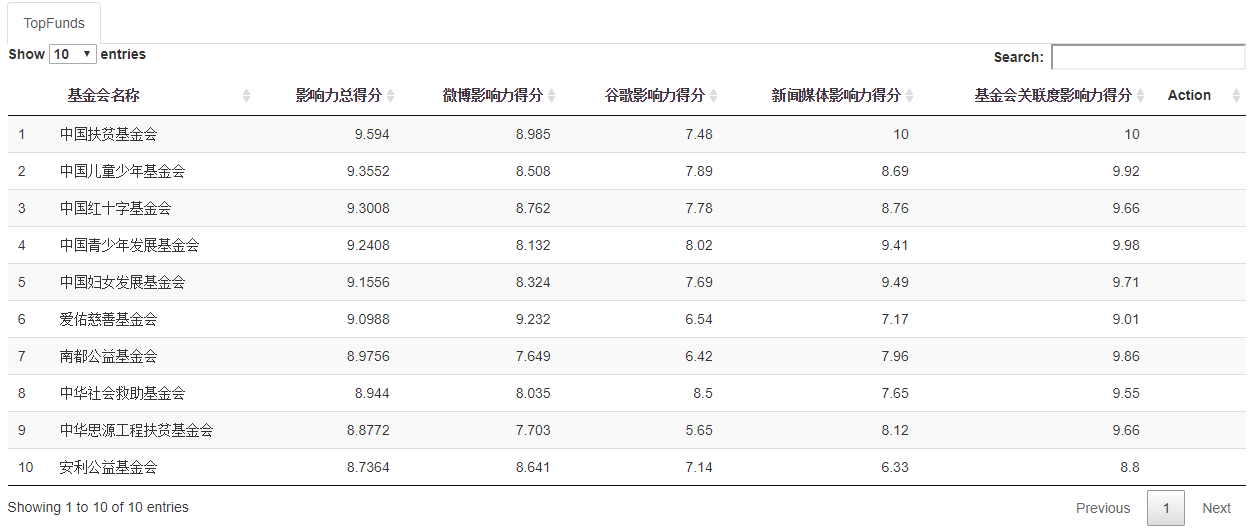Click sort arrows beside Action column
Viewport: 1251px width, 530px height.
pyautogui.click(x=1237, y=96)
